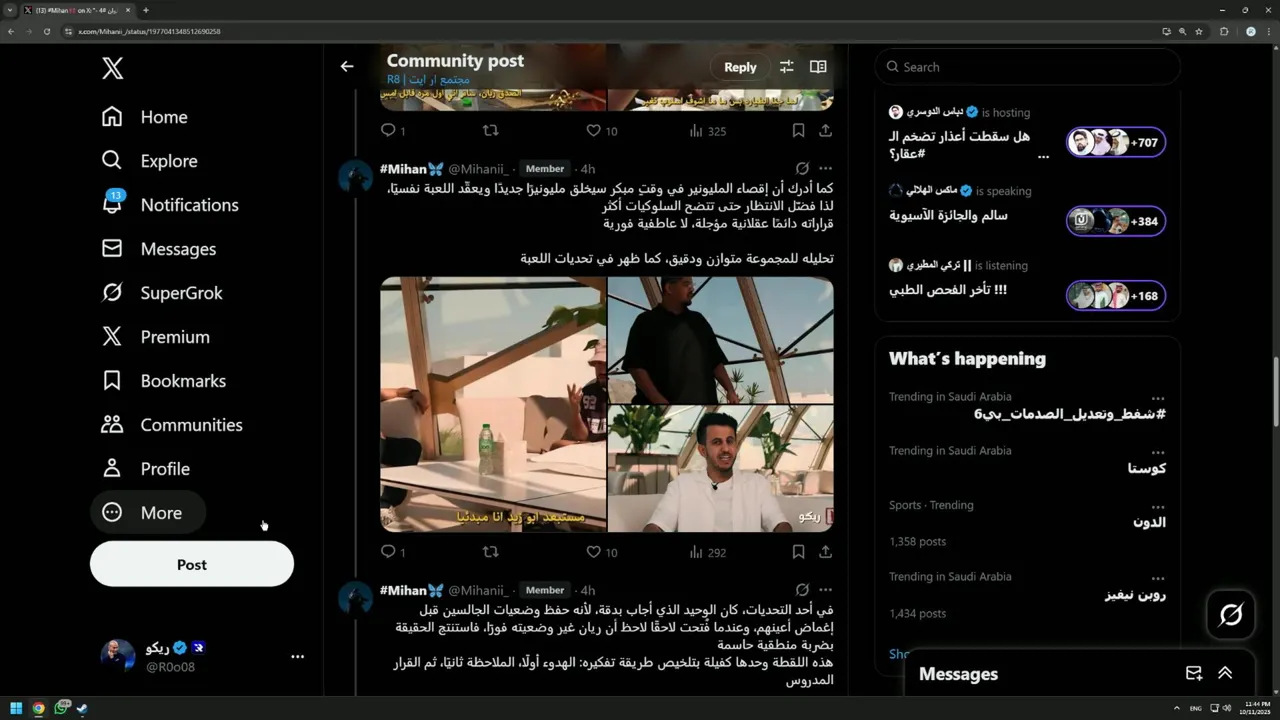Open Windows Start menu
Image resolution: width=1280 pixels, height=720 pixels.
click(x=16, y=709)
